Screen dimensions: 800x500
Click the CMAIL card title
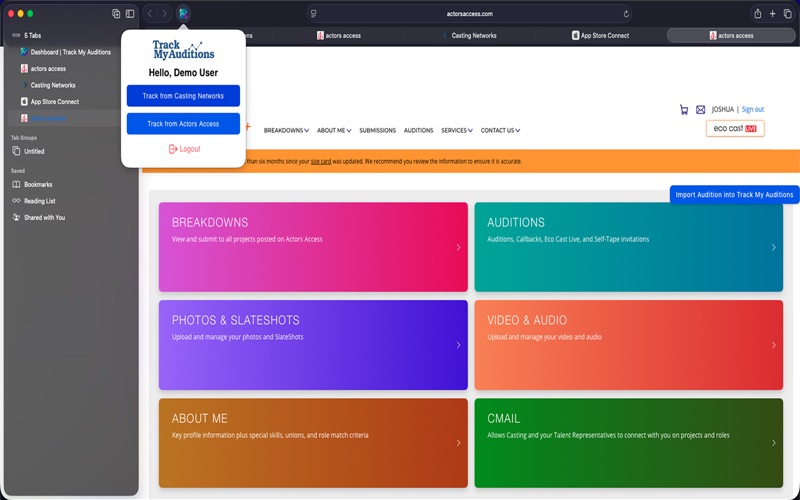[503, 418]
